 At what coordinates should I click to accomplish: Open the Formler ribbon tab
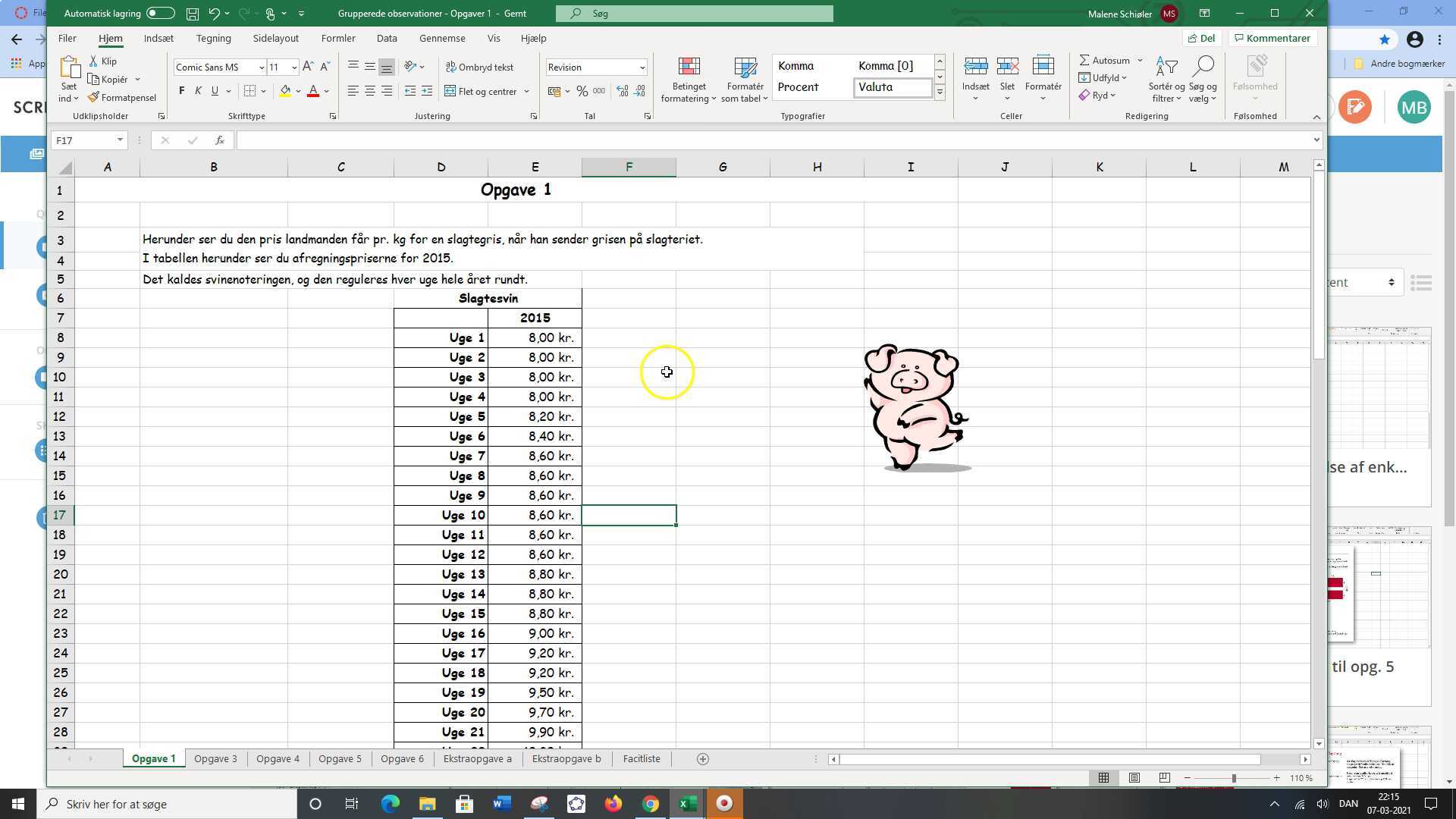click(337, 38)
